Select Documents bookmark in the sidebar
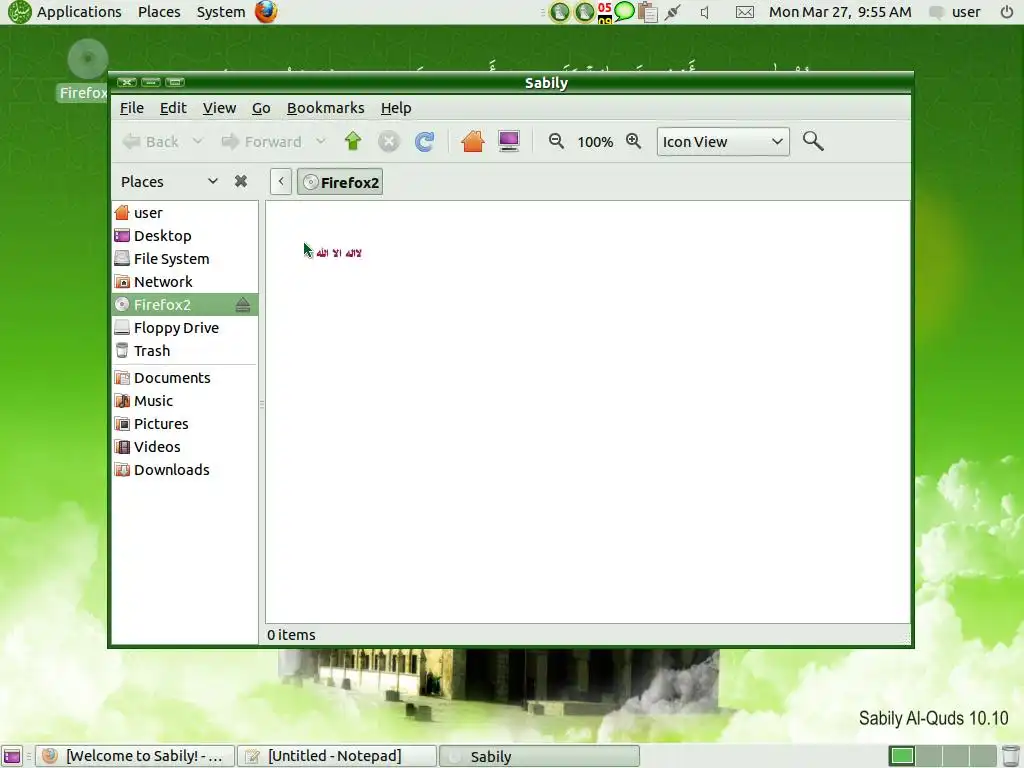1024x768 pixels. click(x=185, y=377)
